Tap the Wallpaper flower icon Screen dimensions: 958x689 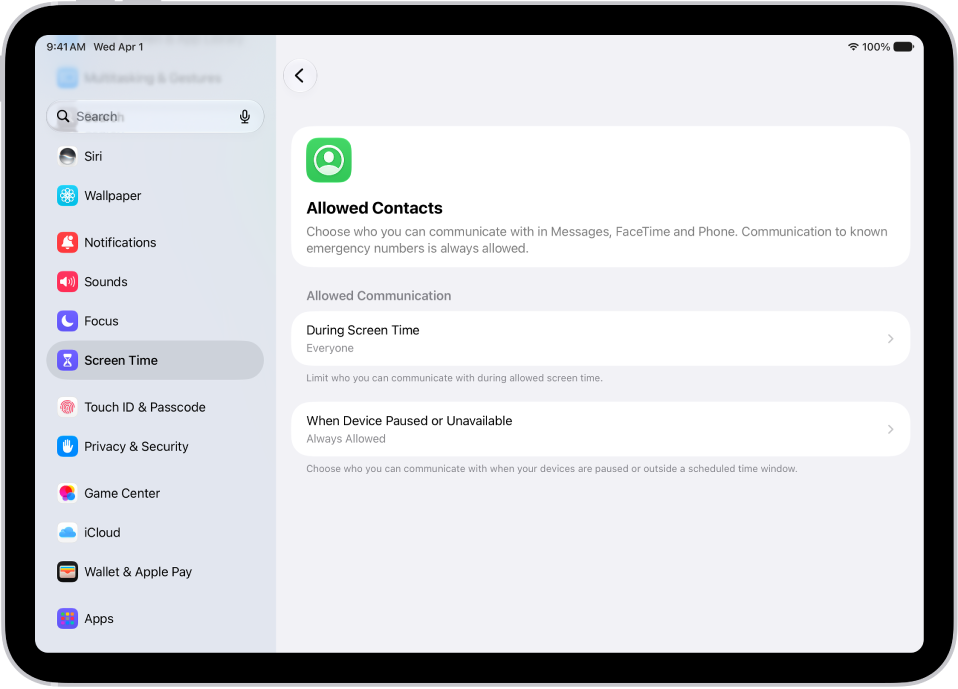point(67,195)
